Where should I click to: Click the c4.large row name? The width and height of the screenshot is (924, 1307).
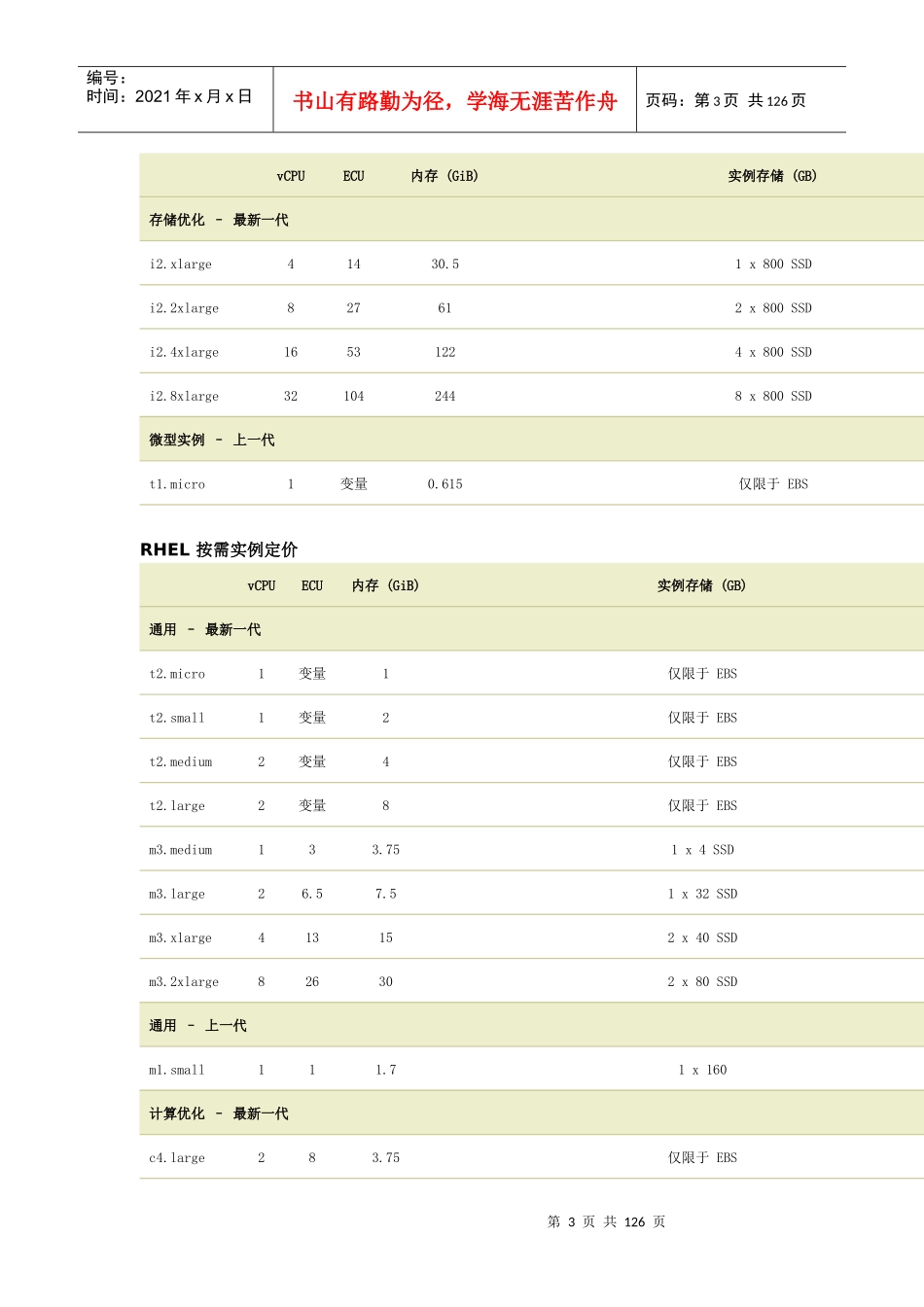[177, 1158]
